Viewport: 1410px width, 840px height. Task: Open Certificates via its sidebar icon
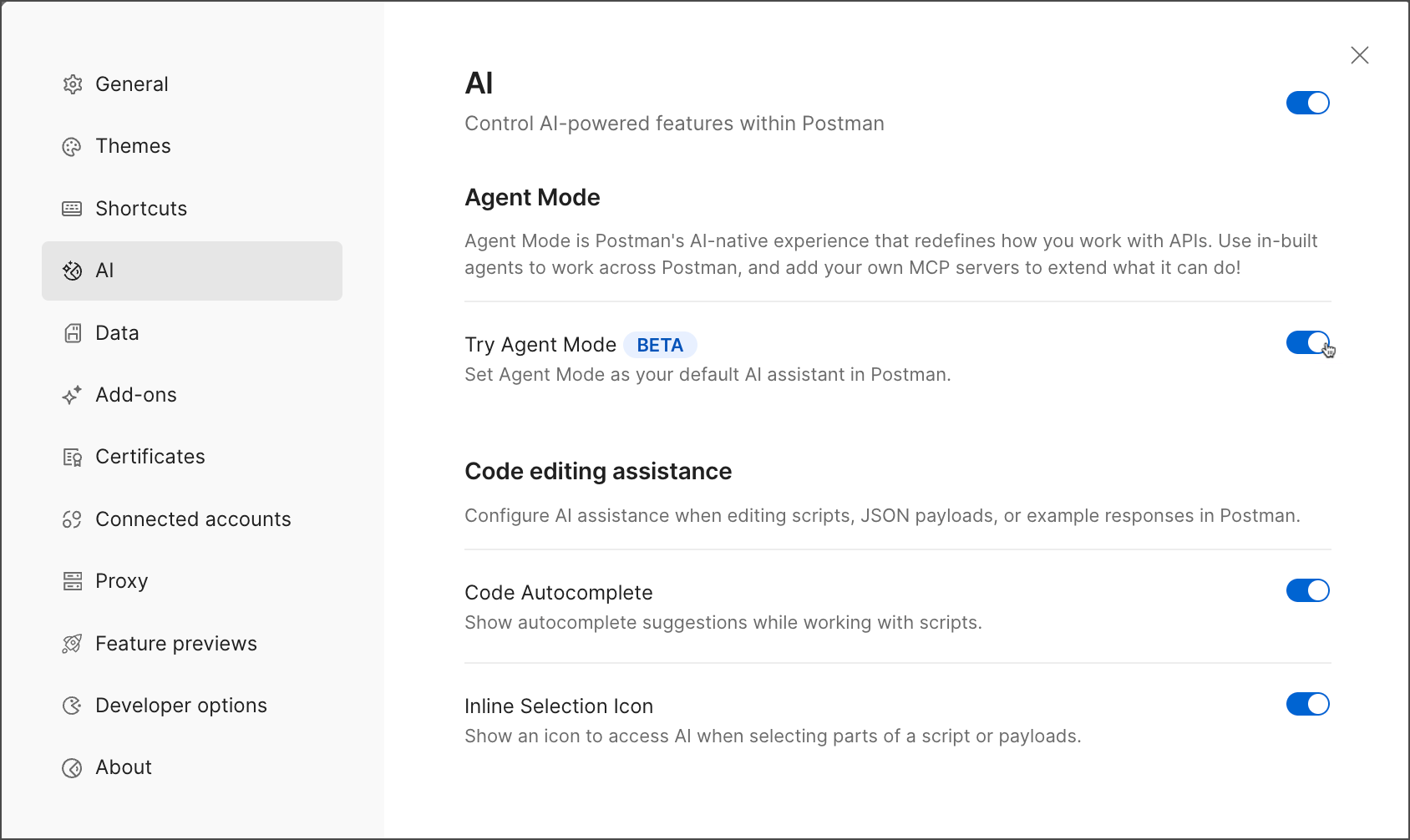(73, 457)
